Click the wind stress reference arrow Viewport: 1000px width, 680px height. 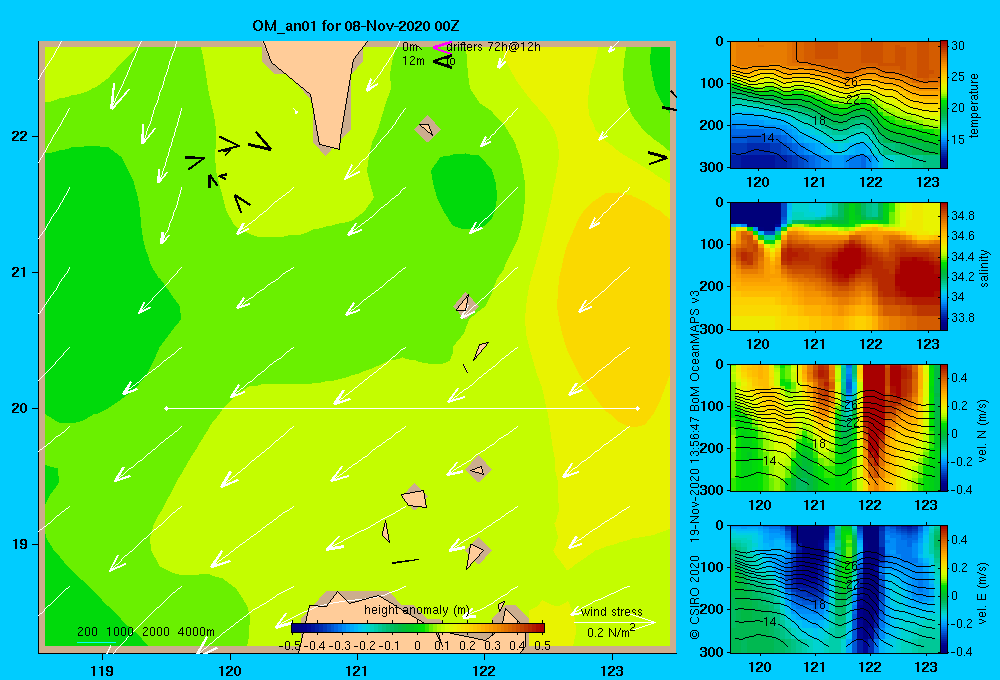[x=615, y=621]
